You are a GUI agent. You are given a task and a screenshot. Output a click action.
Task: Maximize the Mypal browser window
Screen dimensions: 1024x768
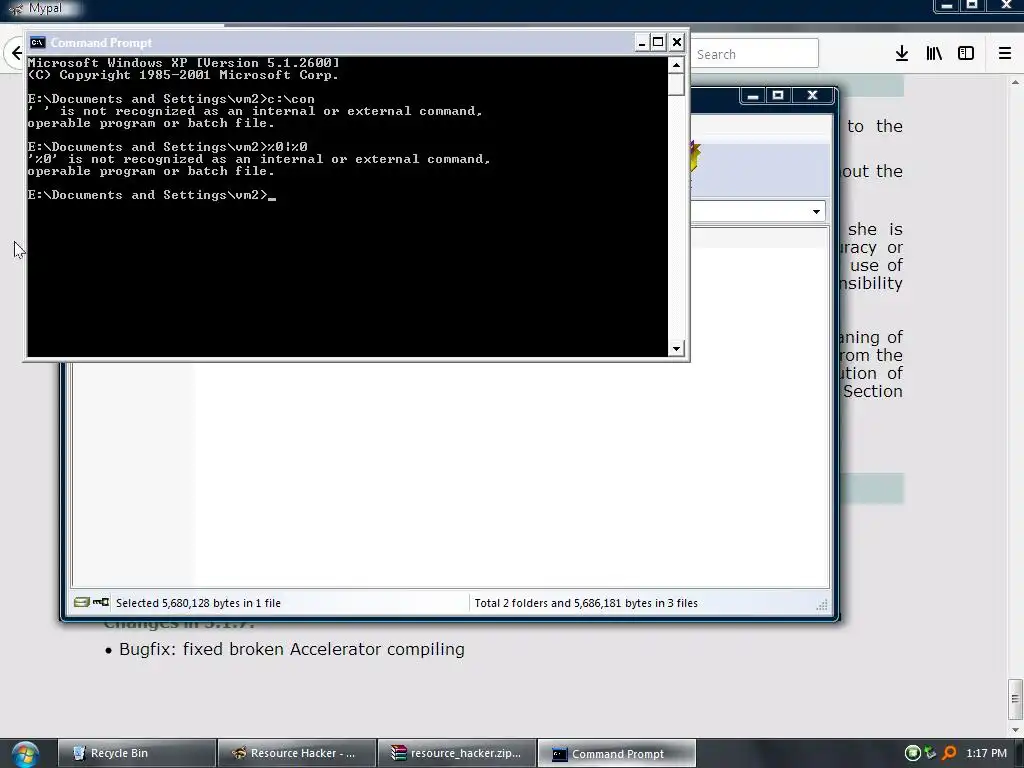[x=972, y=6]
